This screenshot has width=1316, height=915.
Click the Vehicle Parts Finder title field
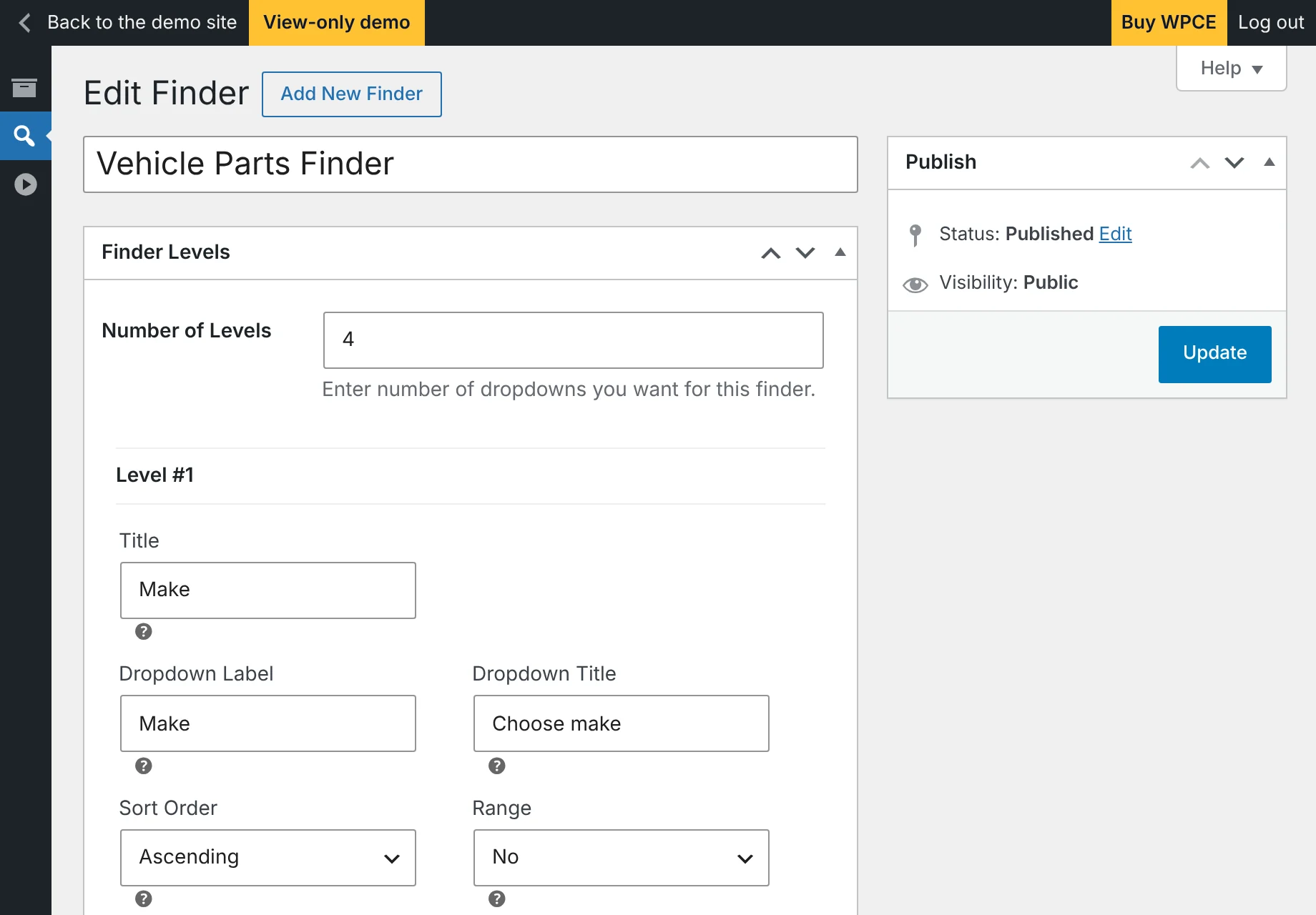pos(471,164)
